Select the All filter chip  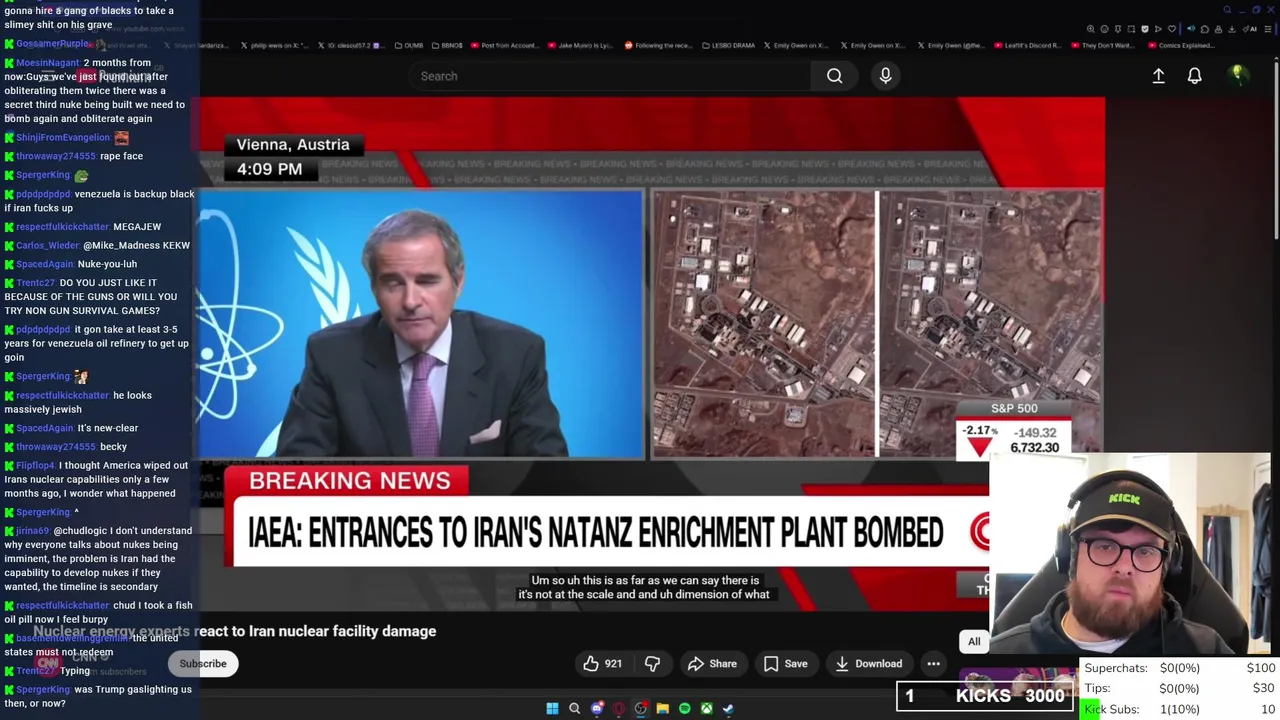974,642
